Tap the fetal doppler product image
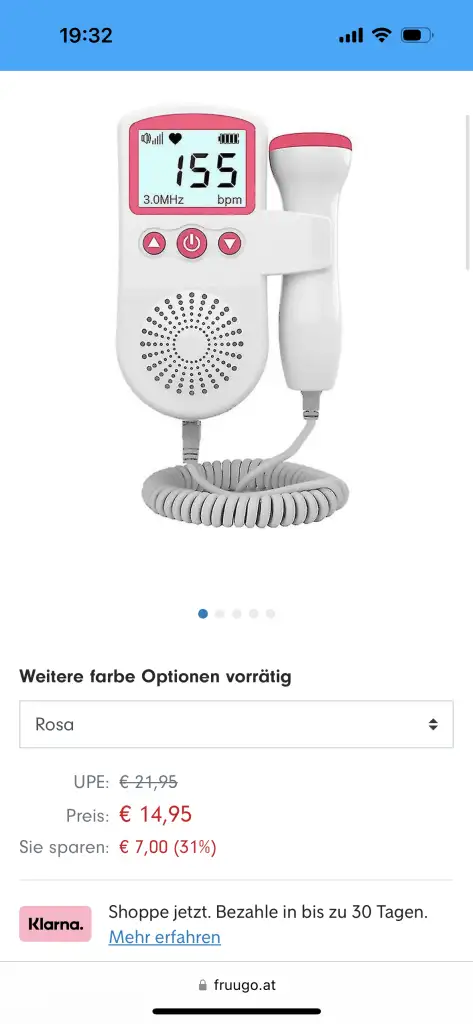This screenshot has width=473, height=1024. point(235,320)
